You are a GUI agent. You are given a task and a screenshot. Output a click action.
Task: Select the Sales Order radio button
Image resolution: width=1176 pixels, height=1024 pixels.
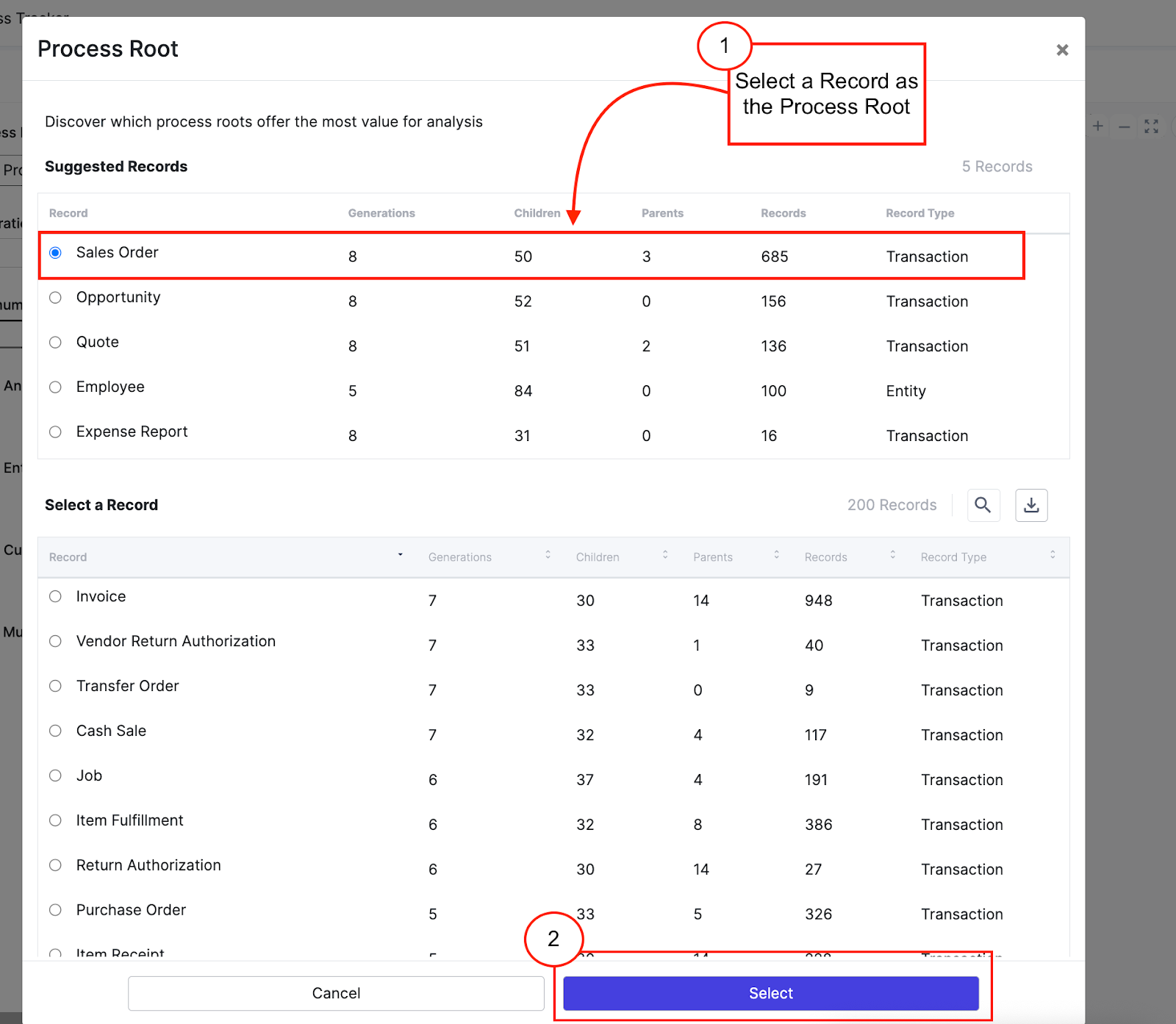point(55,253)
